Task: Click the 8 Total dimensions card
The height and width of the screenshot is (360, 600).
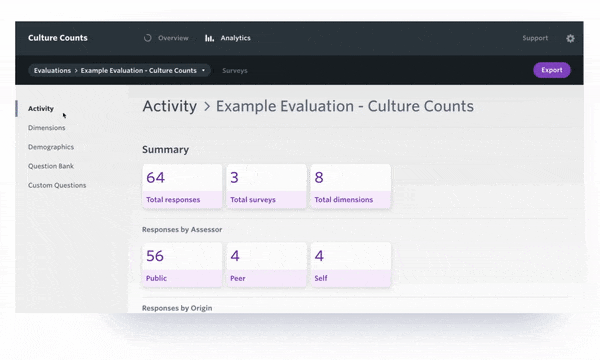Action: pyautogui.click(x=351, y=186)
